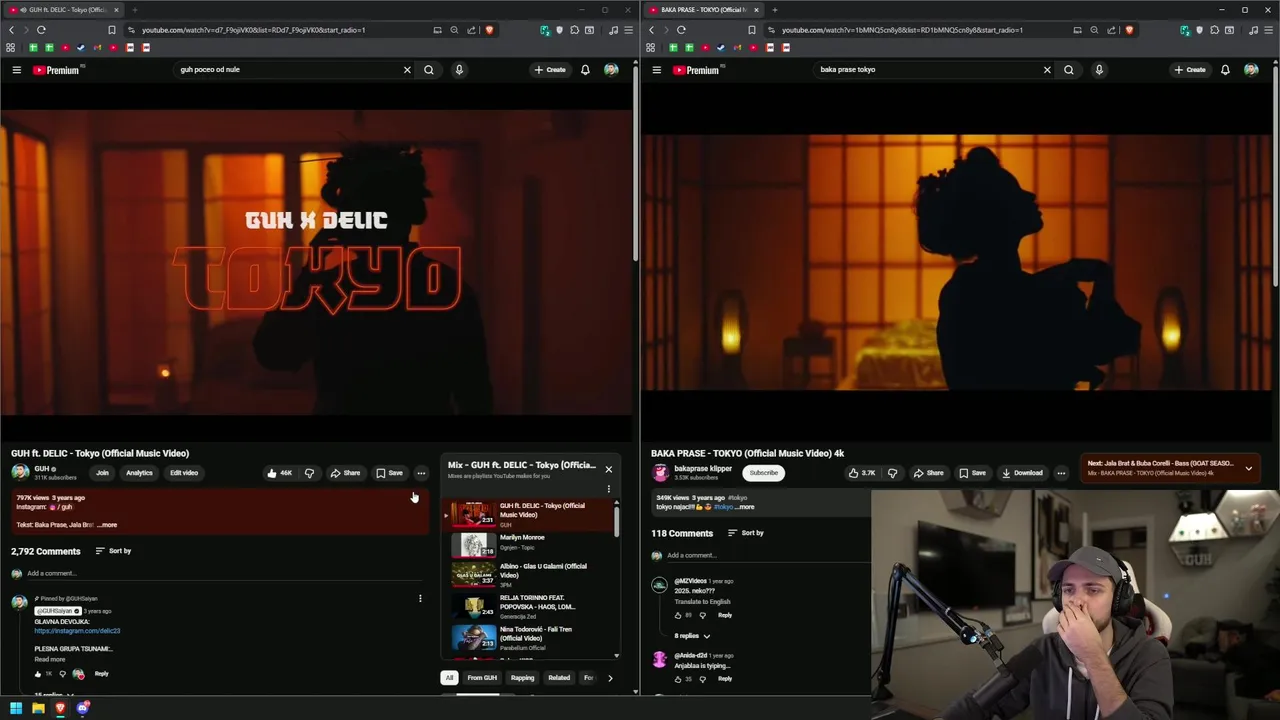The width and height of the screenshot is (1280, 720).
Task: Open more actions menu under BAKA PRASE video
Action: coord(1061,473)
